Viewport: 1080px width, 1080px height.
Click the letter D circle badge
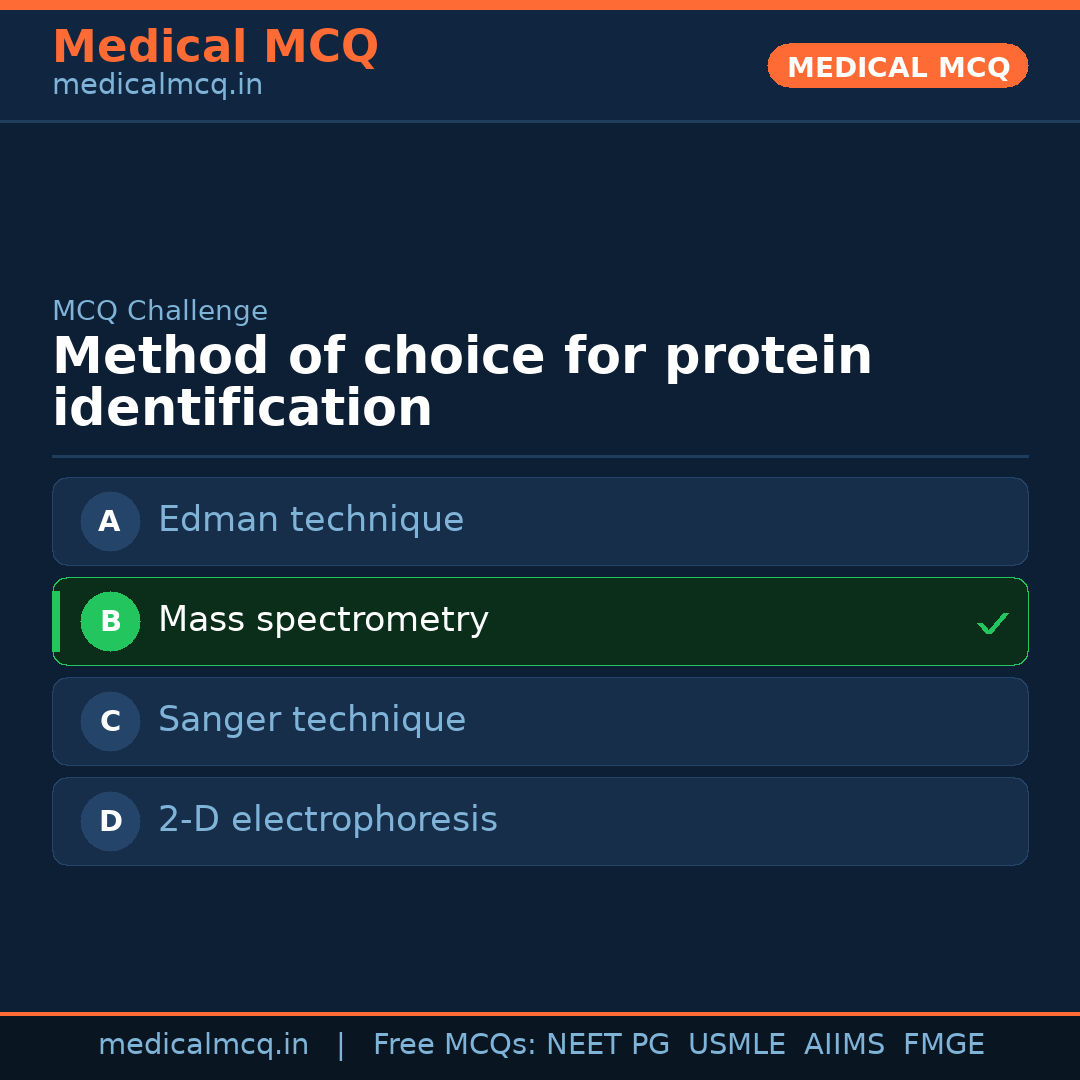pyautogui.click(x=110, y=821)
